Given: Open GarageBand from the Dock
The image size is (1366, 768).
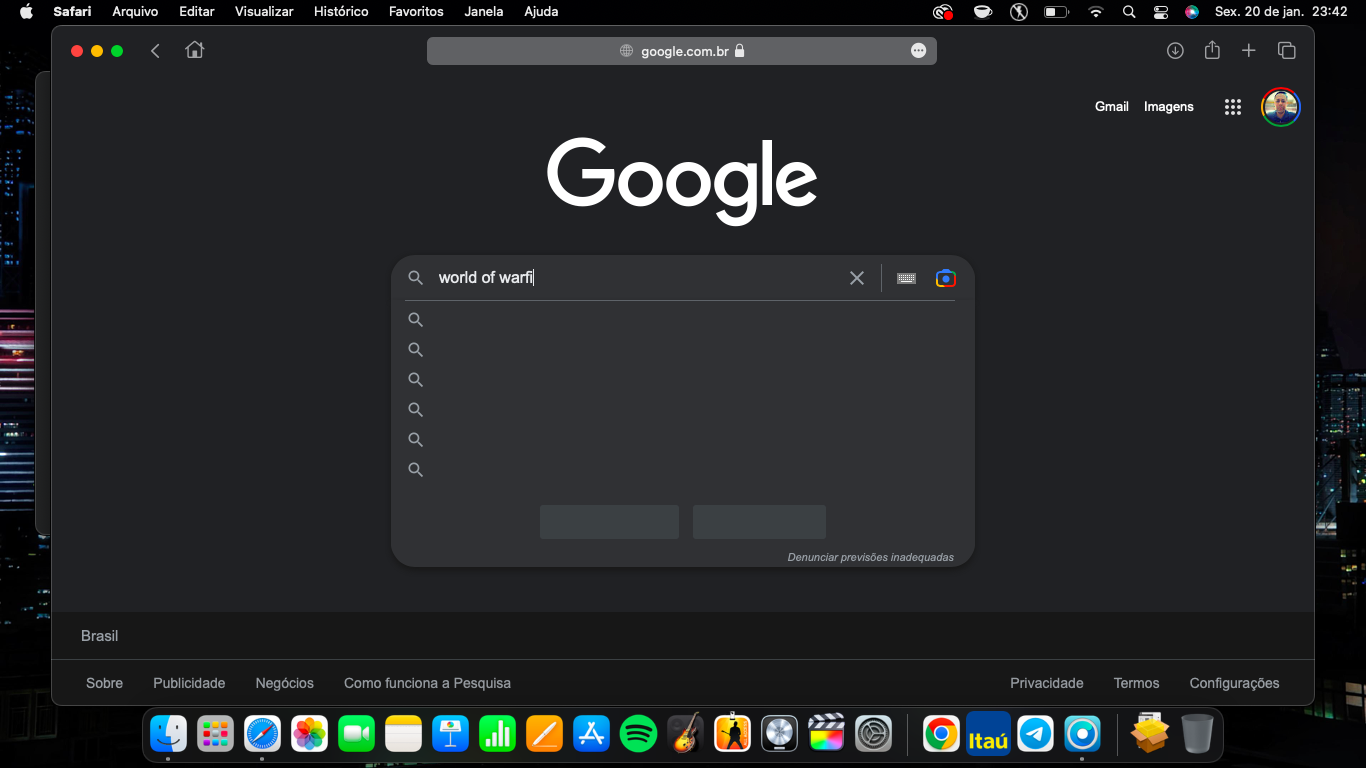Looking at the screenshot, I should (x=685, y=734).
